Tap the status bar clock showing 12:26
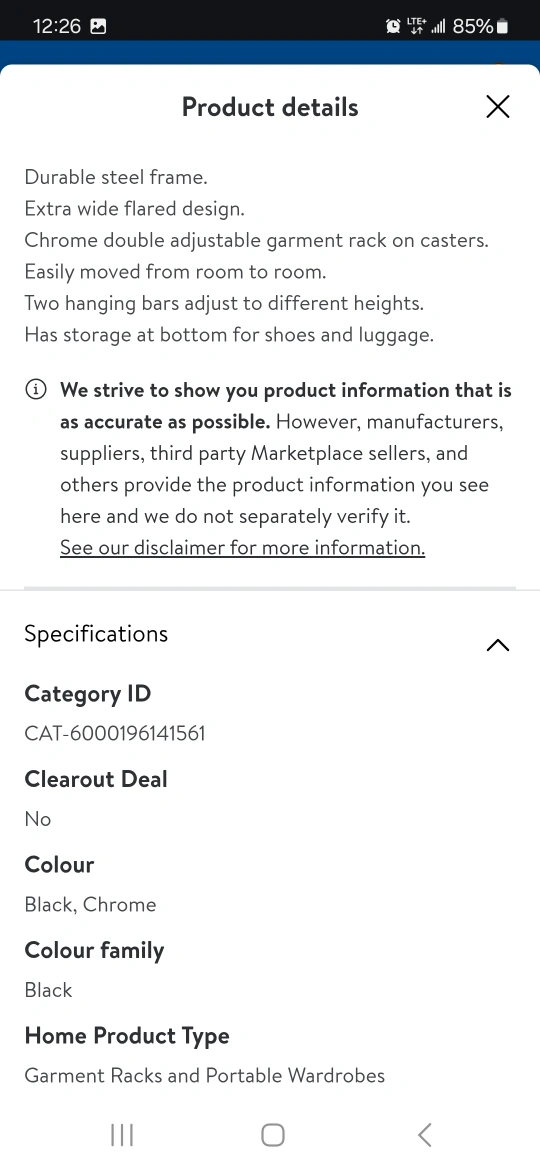 click(x=57, y=27)
